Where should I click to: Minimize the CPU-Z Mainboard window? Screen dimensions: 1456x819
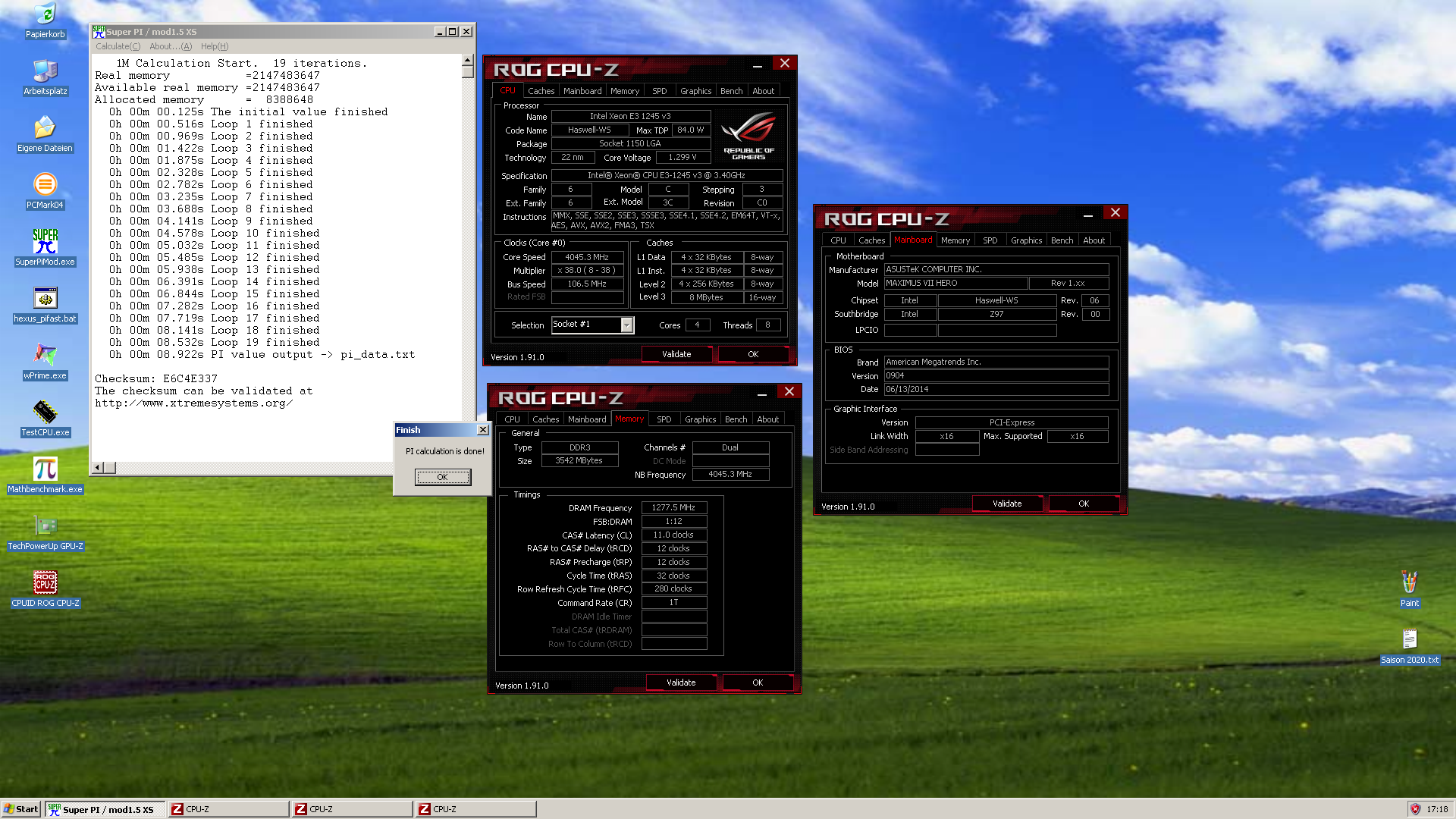[x=1088, y=214]
